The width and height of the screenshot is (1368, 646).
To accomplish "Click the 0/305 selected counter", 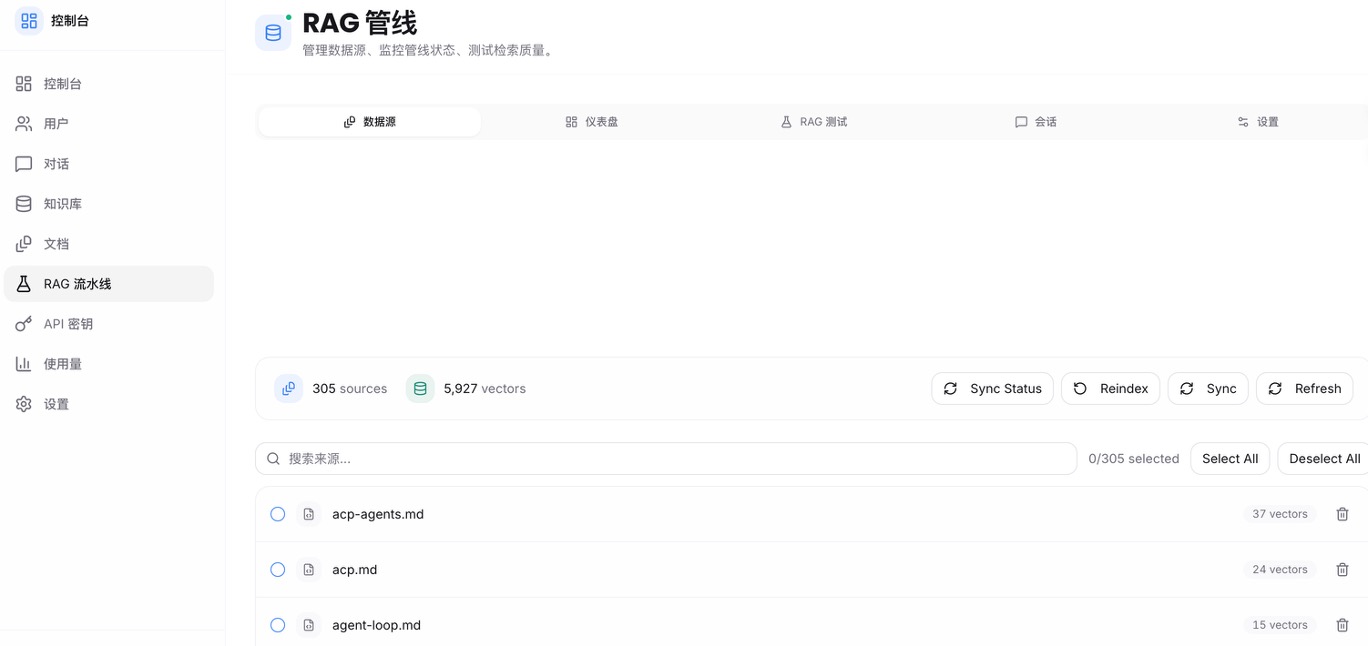I will [1134, 459].
